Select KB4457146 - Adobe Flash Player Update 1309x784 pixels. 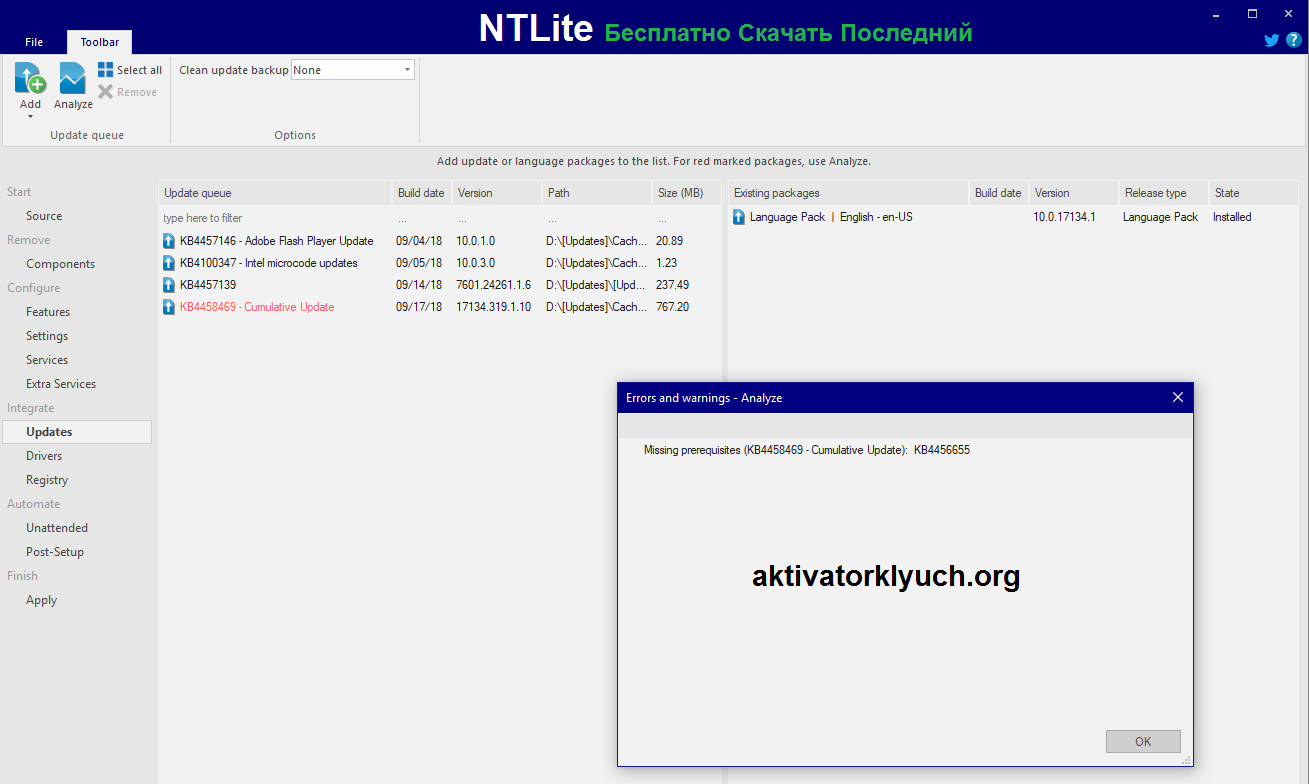click(x=277, y=241)
